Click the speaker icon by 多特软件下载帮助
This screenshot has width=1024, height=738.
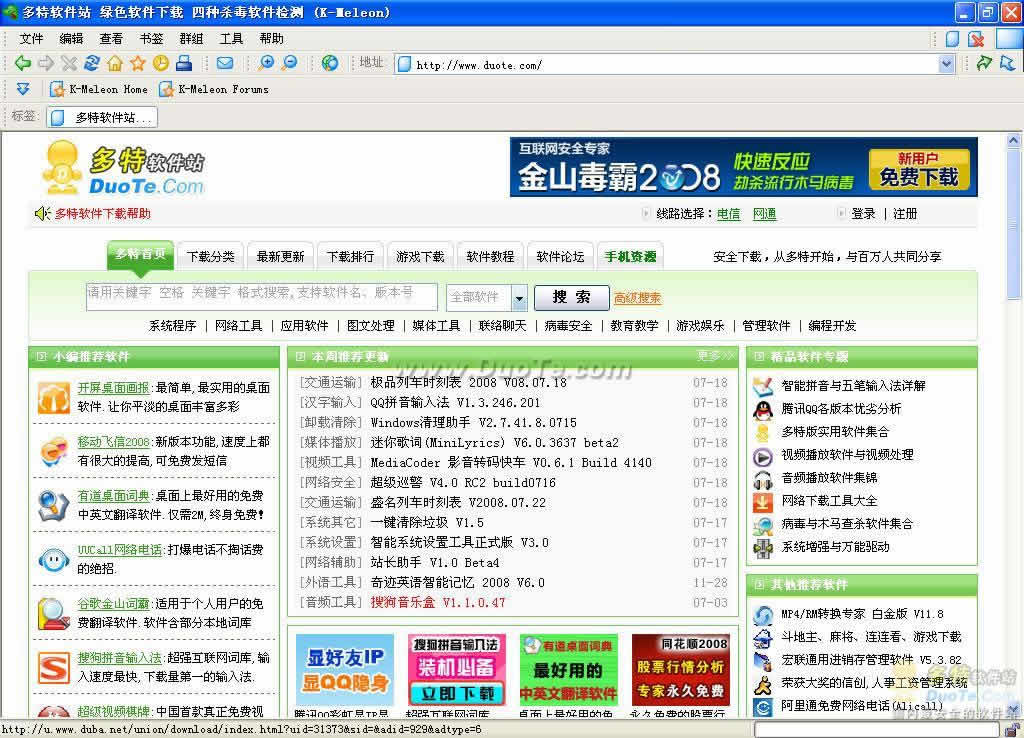[42, 214]
